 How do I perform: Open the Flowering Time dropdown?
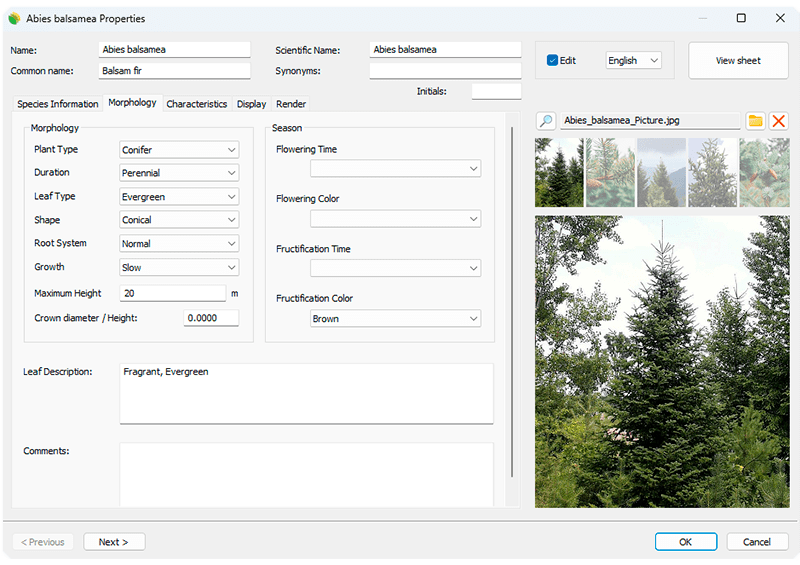tap(395, 168)
